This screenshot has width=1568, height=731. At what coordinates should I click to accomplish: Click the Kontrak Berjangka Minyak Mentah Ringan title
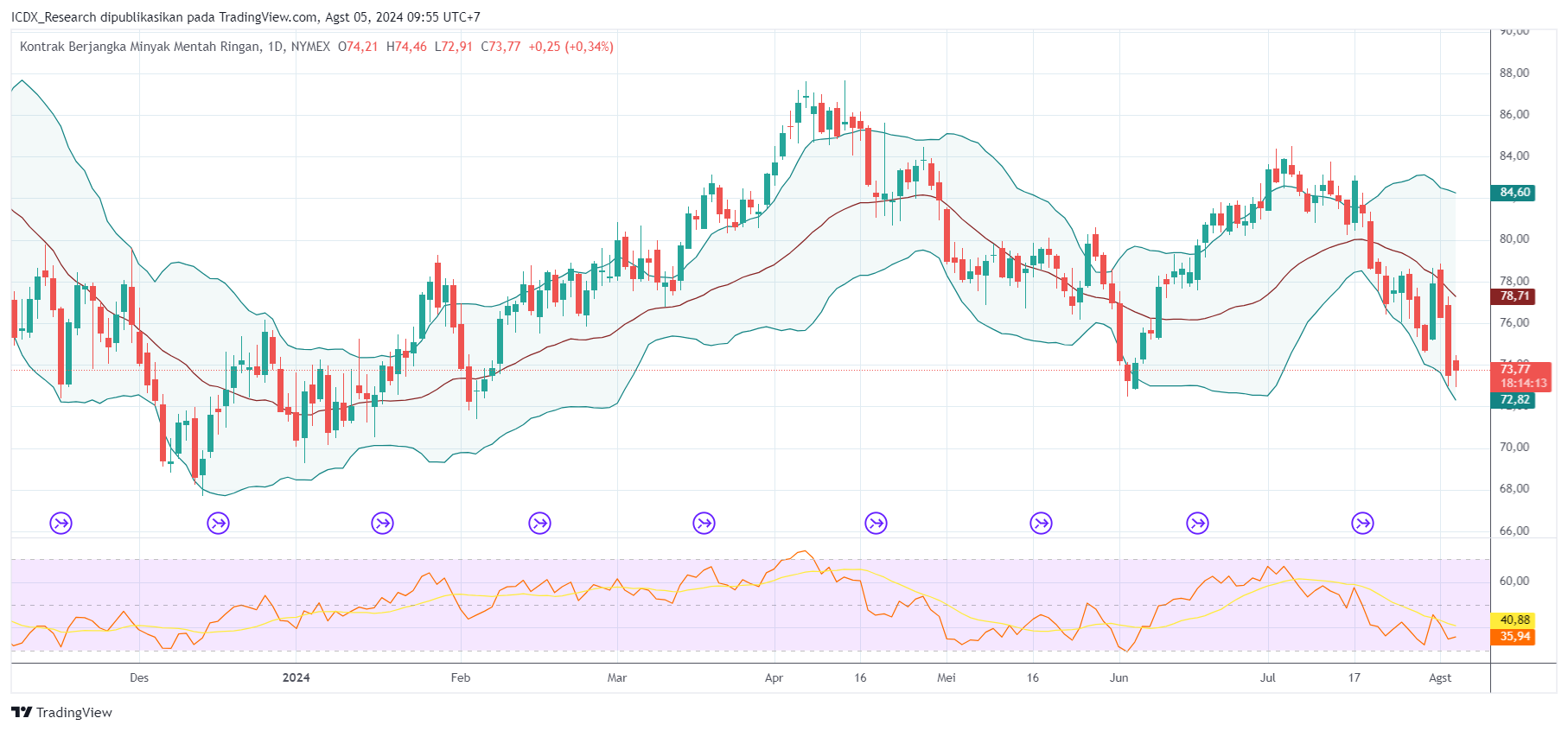click(140, 47)
